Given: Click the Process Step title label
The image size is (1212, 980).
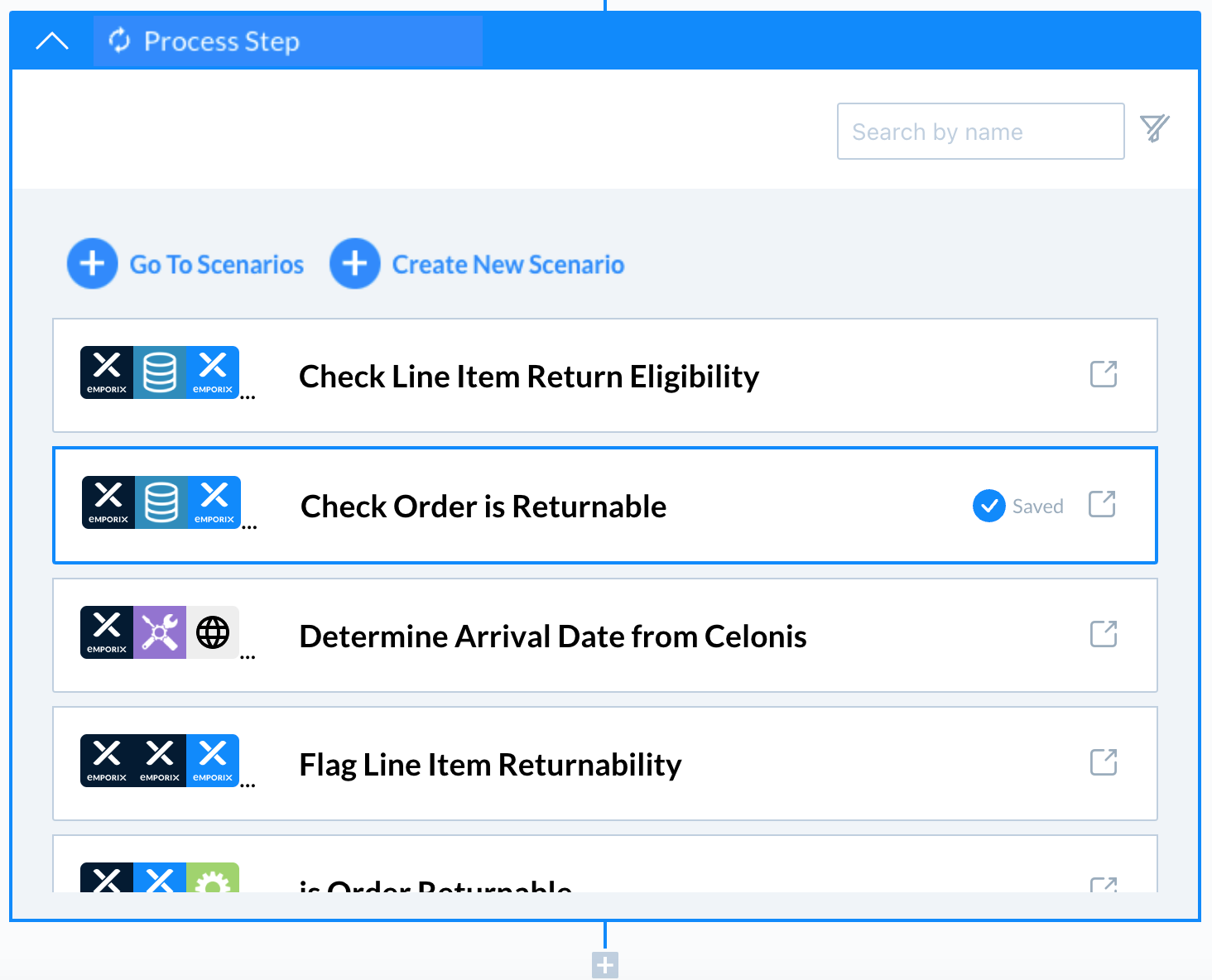Looking at the screenshot, I should click(x=221, y=41).
